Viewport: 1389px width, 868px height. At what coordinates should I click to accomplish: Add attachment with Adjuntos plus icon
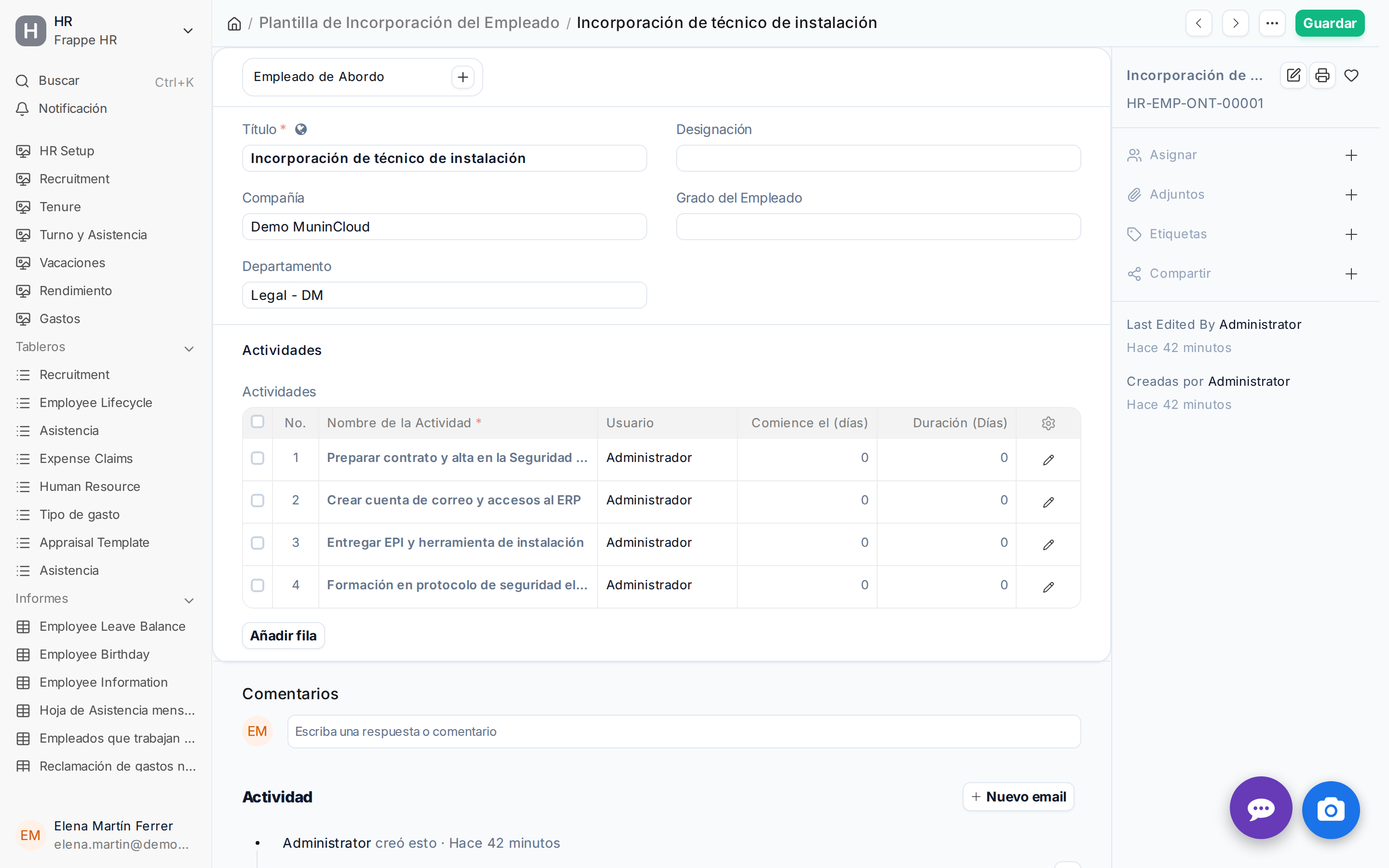click(1351, 195)
